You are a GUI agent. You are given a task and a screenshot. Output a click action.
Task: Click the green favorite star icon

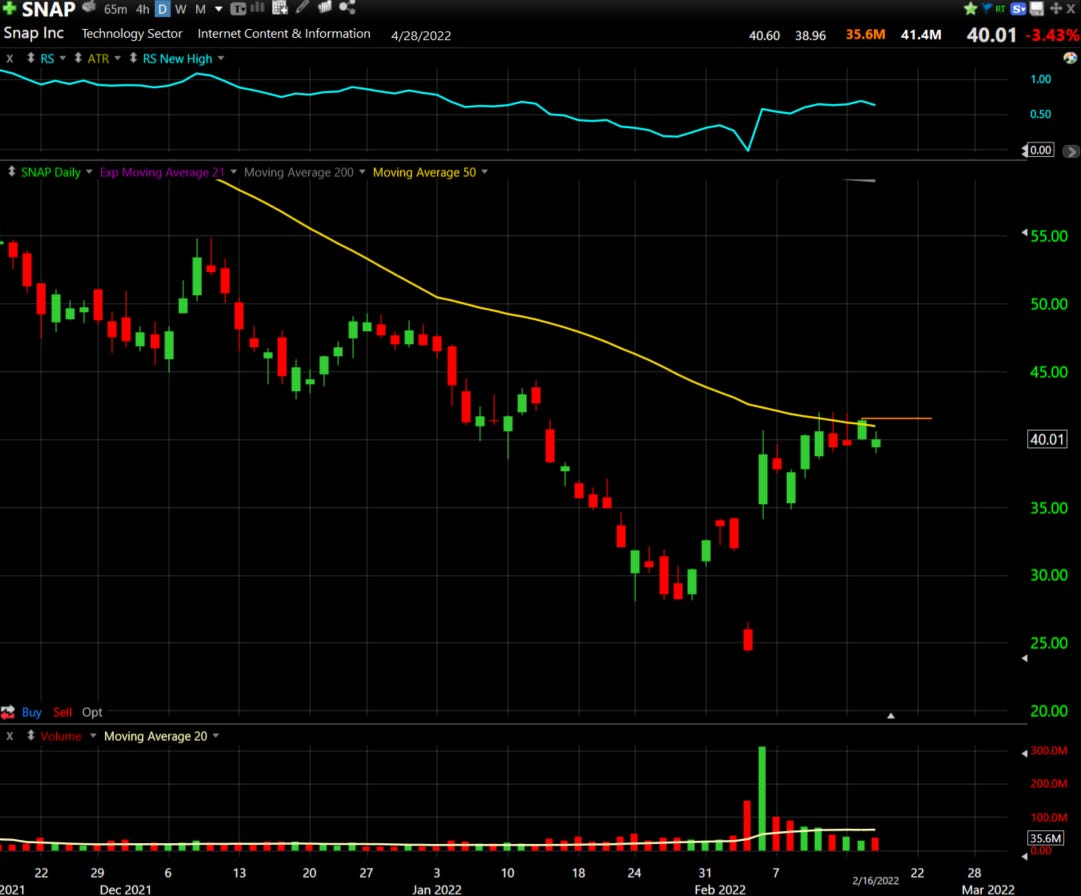tap(971, 8)
